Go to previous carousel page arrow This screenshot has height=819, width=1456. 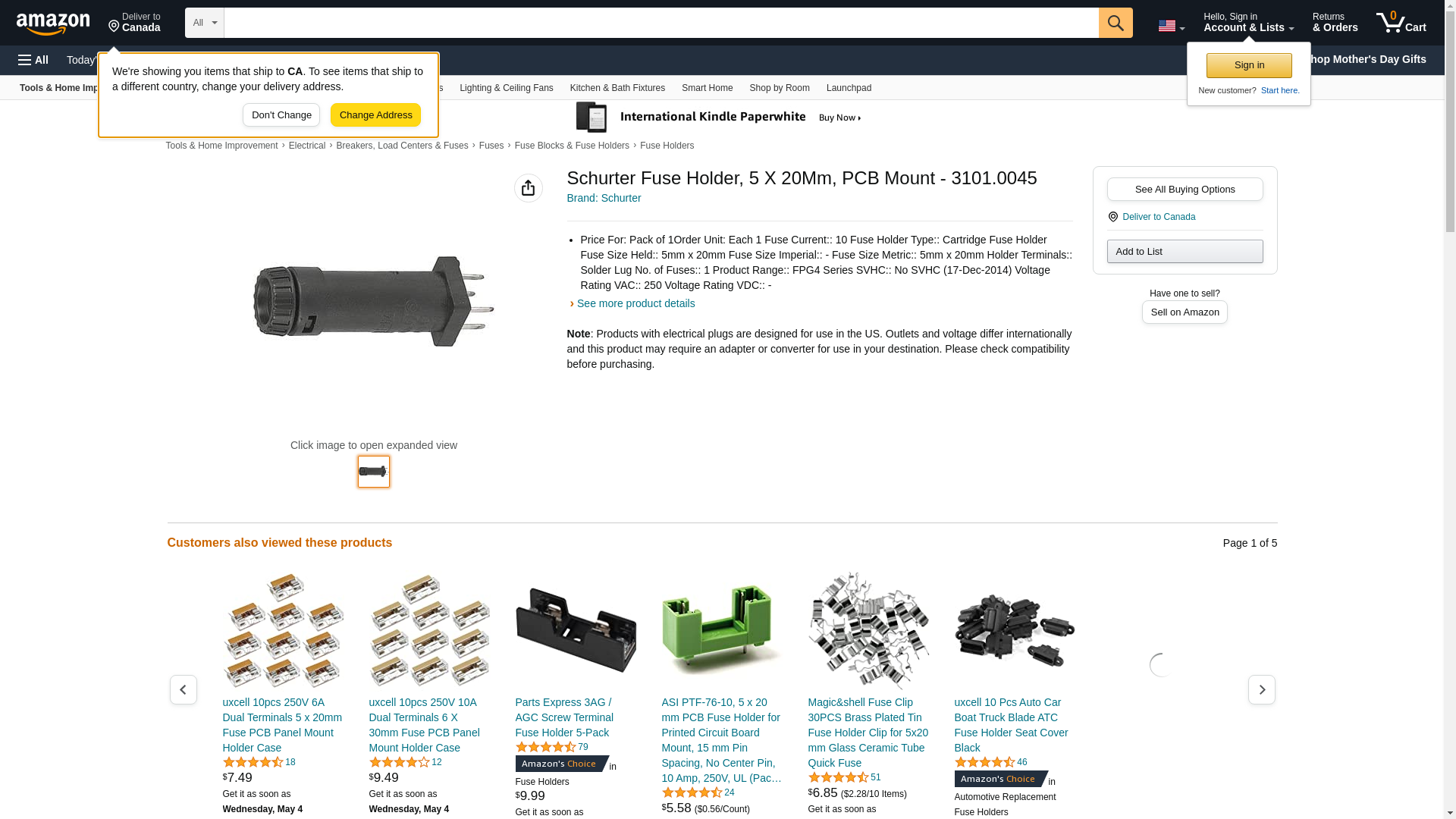coord(183,689)
